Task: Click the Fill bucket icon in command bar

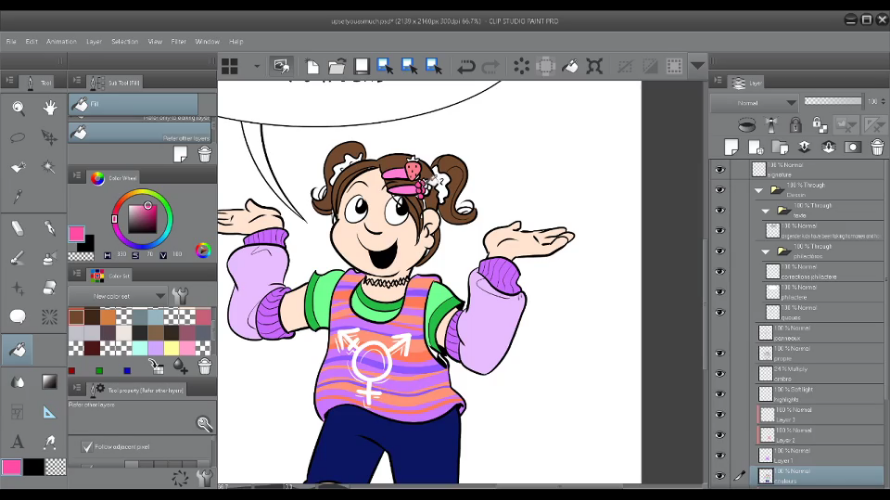Action: click(x=570, y=66)
